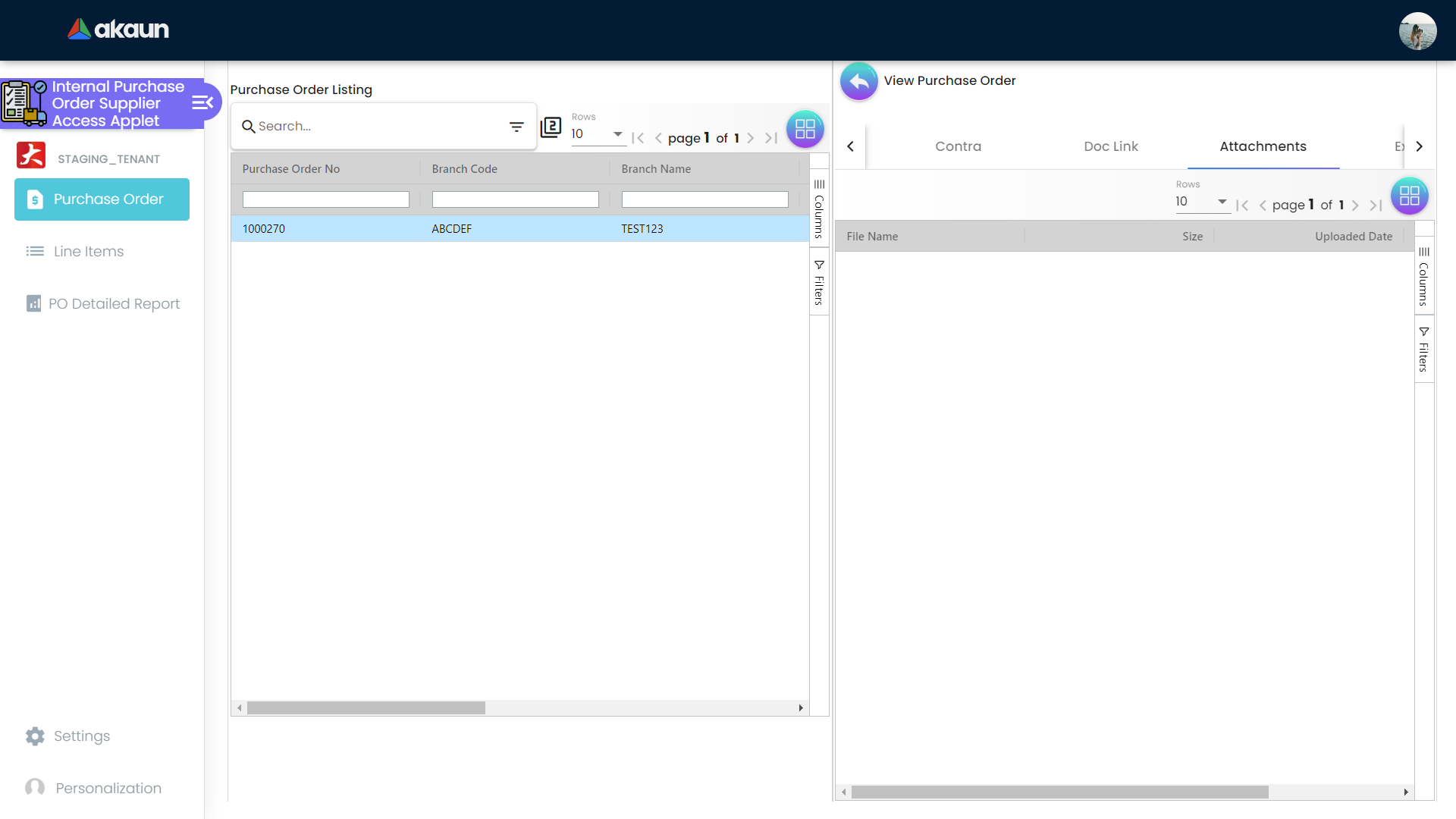Click the multi-select copy icon beside search

tap(551, 127)
